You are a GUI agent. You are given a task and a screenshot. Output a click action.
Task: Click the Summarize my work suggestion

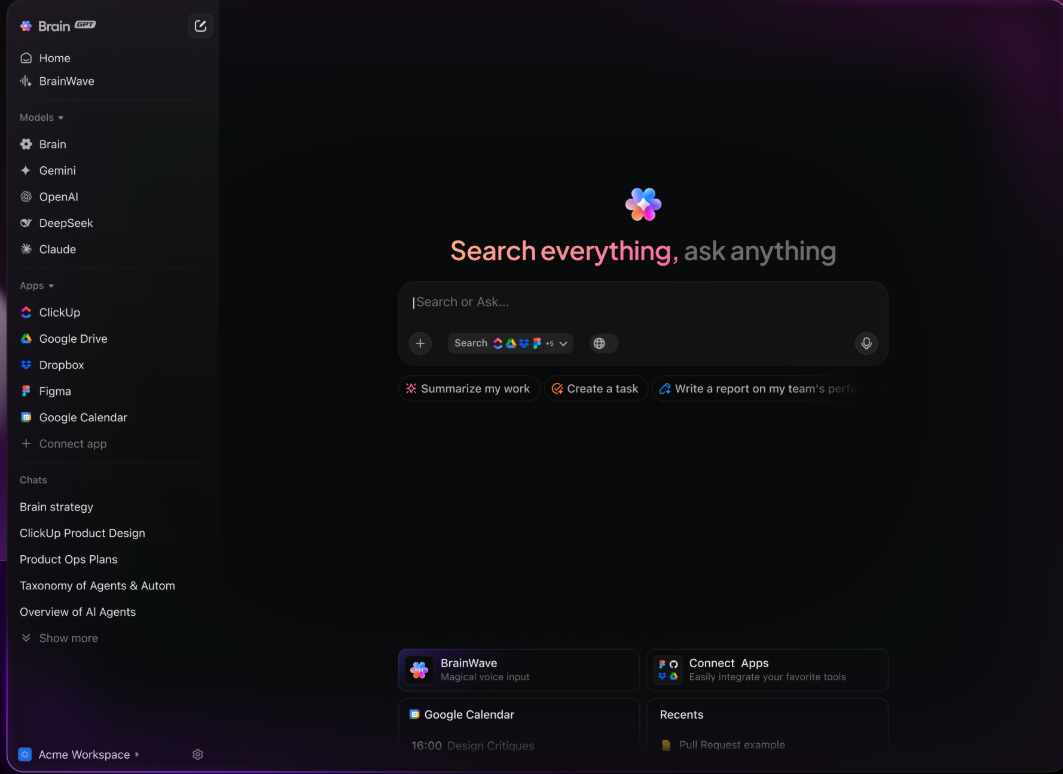(469, 388)
